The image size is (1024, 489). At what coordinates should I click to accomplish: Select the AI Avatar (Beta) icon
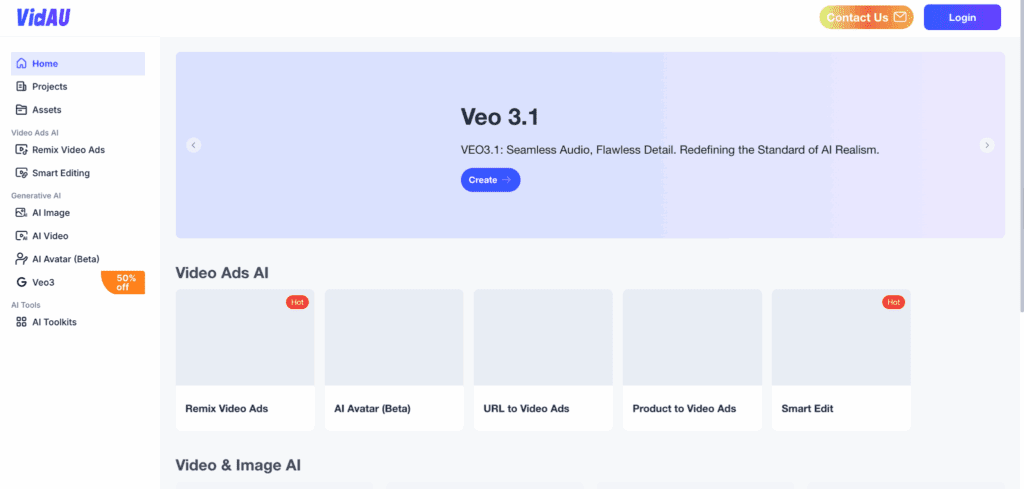(x=22, y=259)
